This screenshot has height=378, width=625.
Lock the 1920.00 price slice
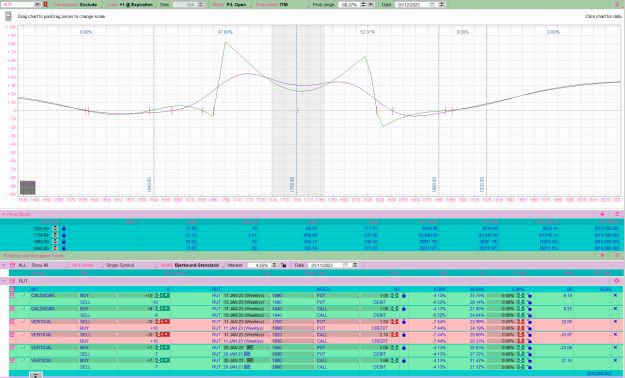coord(64,228)
